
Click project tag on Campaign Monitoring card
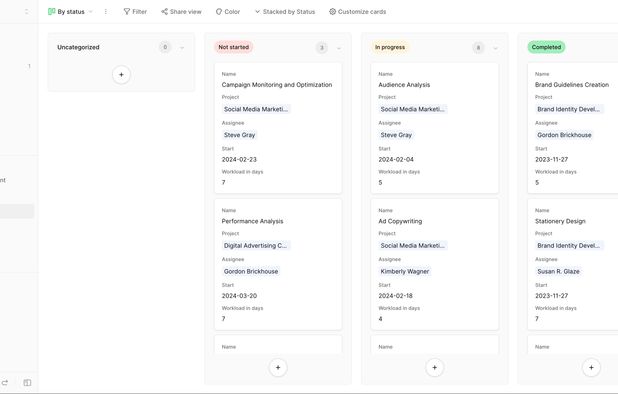[256, 109]
